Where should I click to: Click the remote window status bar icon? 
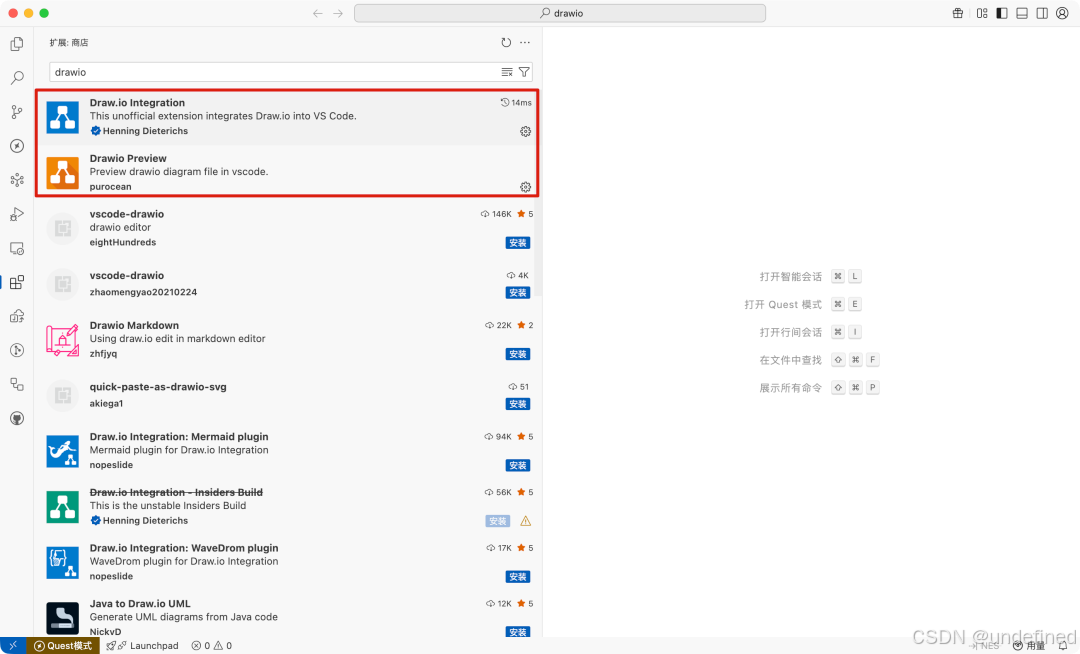pos(13,646)
